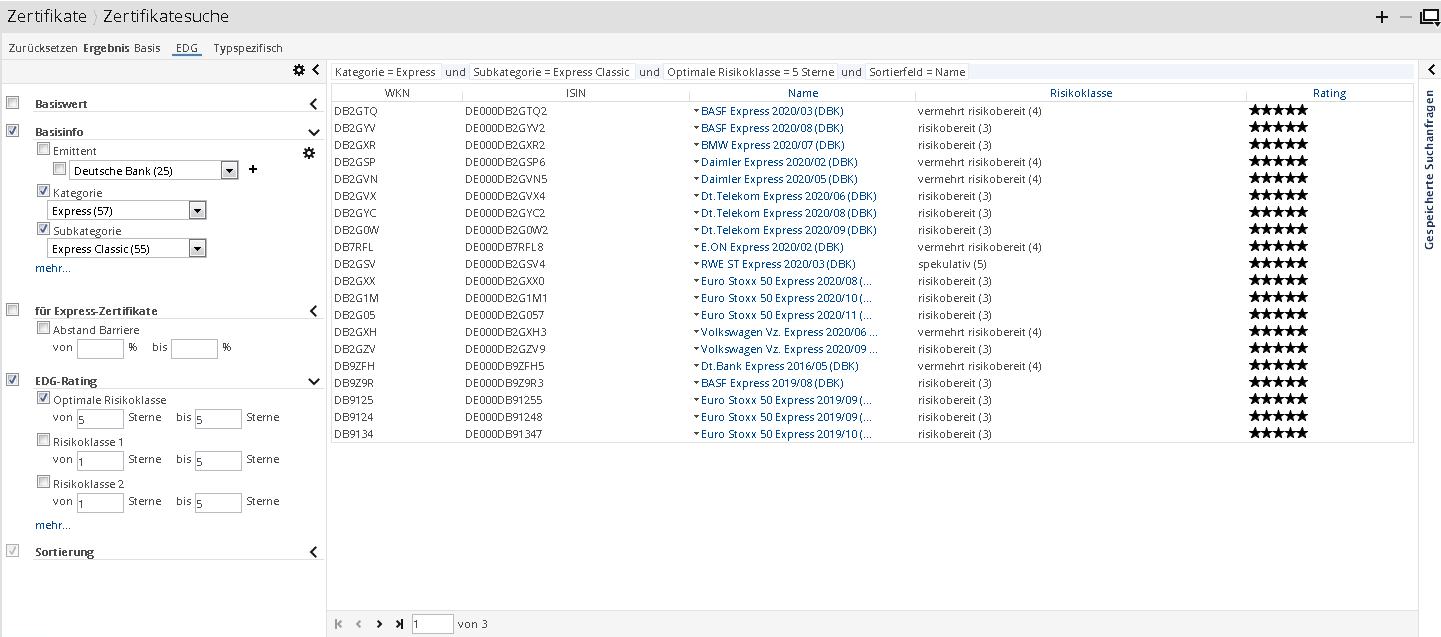Click the gear icon beside Emittent

pos(309,152)
